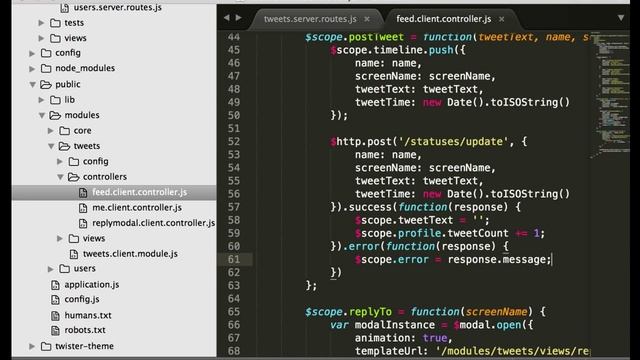Viewport: 640px width, 360px height.
Task: Click the robots.txt file icon
Action: click(x=56, y=330)
